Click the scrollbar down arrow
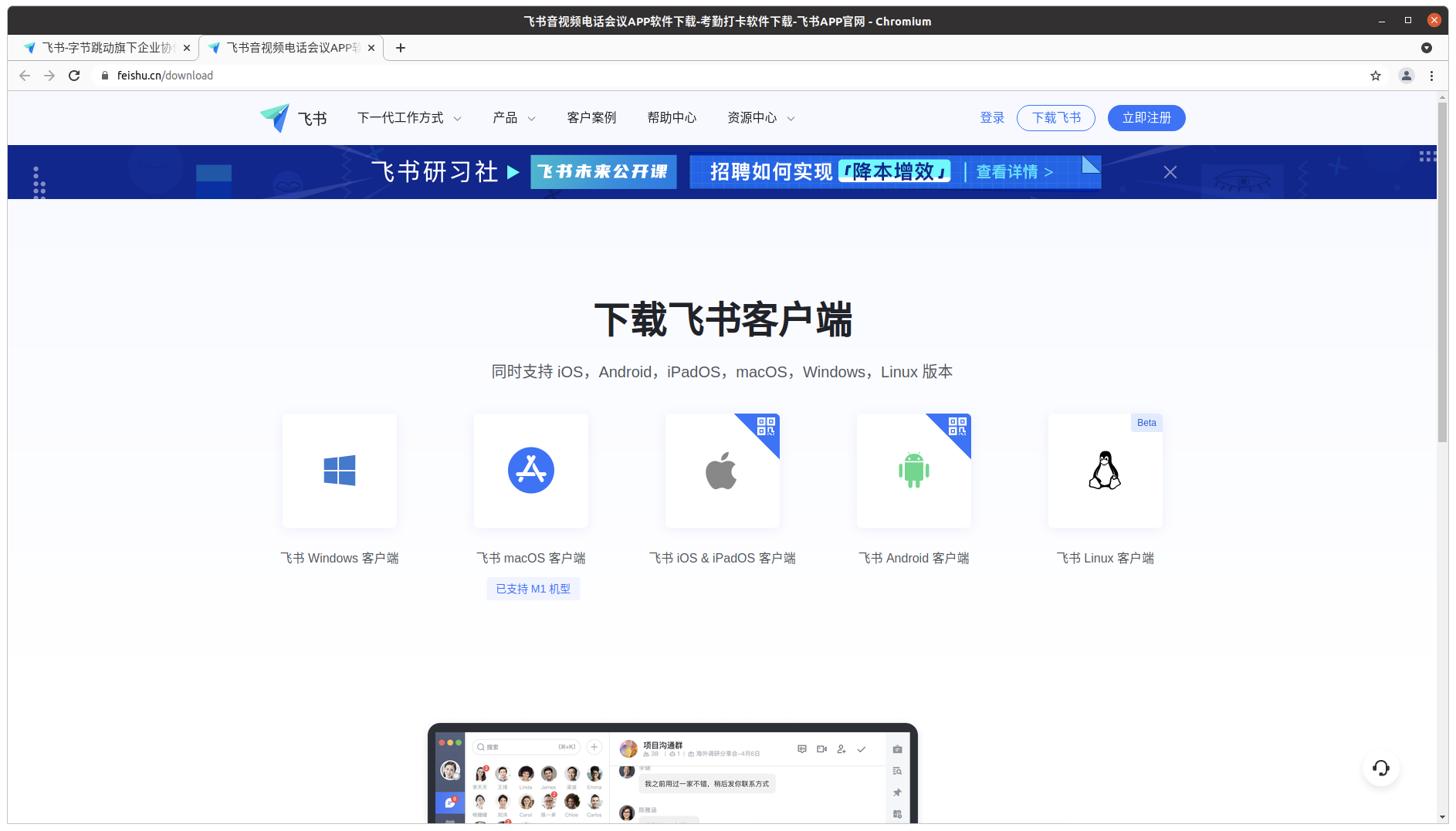The width and height of the screenshot is (1456, 831). pyautogui.click(x=1442, y=817)
